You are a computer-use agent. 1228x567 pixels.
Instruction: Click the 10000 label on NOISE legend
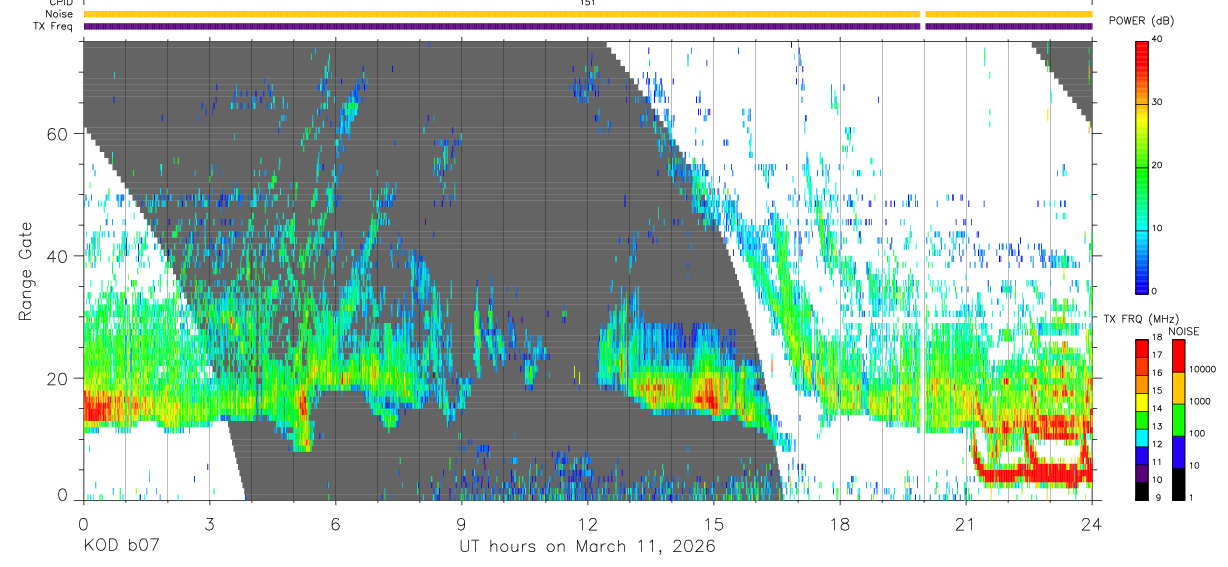[1203, 369]
